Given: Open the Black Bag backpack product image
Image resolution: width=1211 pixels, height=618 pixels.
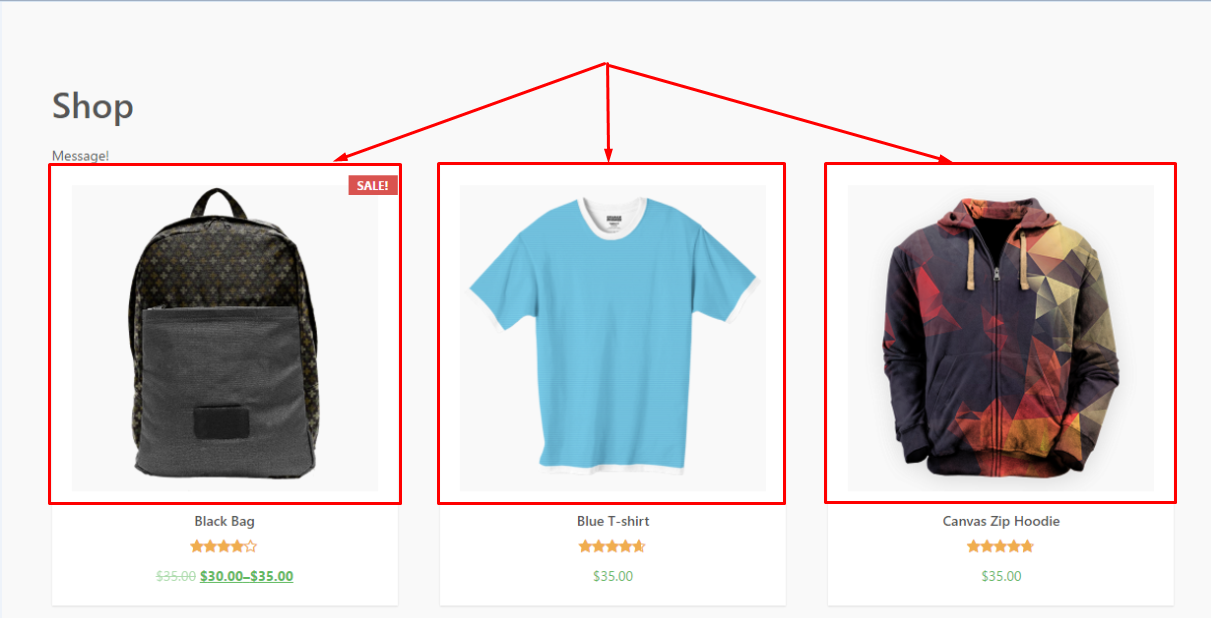Looking at the screenshot, I should tap(225, 337).
